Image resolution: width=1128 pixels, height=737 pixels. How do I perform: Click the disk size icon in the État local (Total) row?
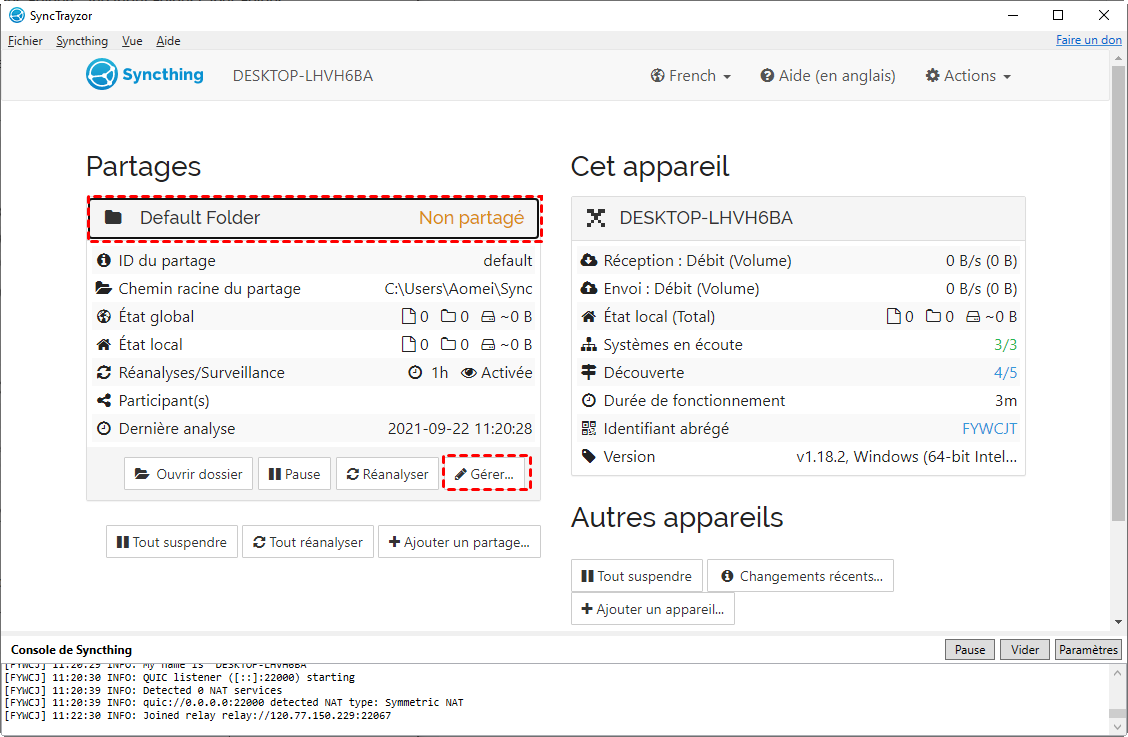tap(973, 317)
